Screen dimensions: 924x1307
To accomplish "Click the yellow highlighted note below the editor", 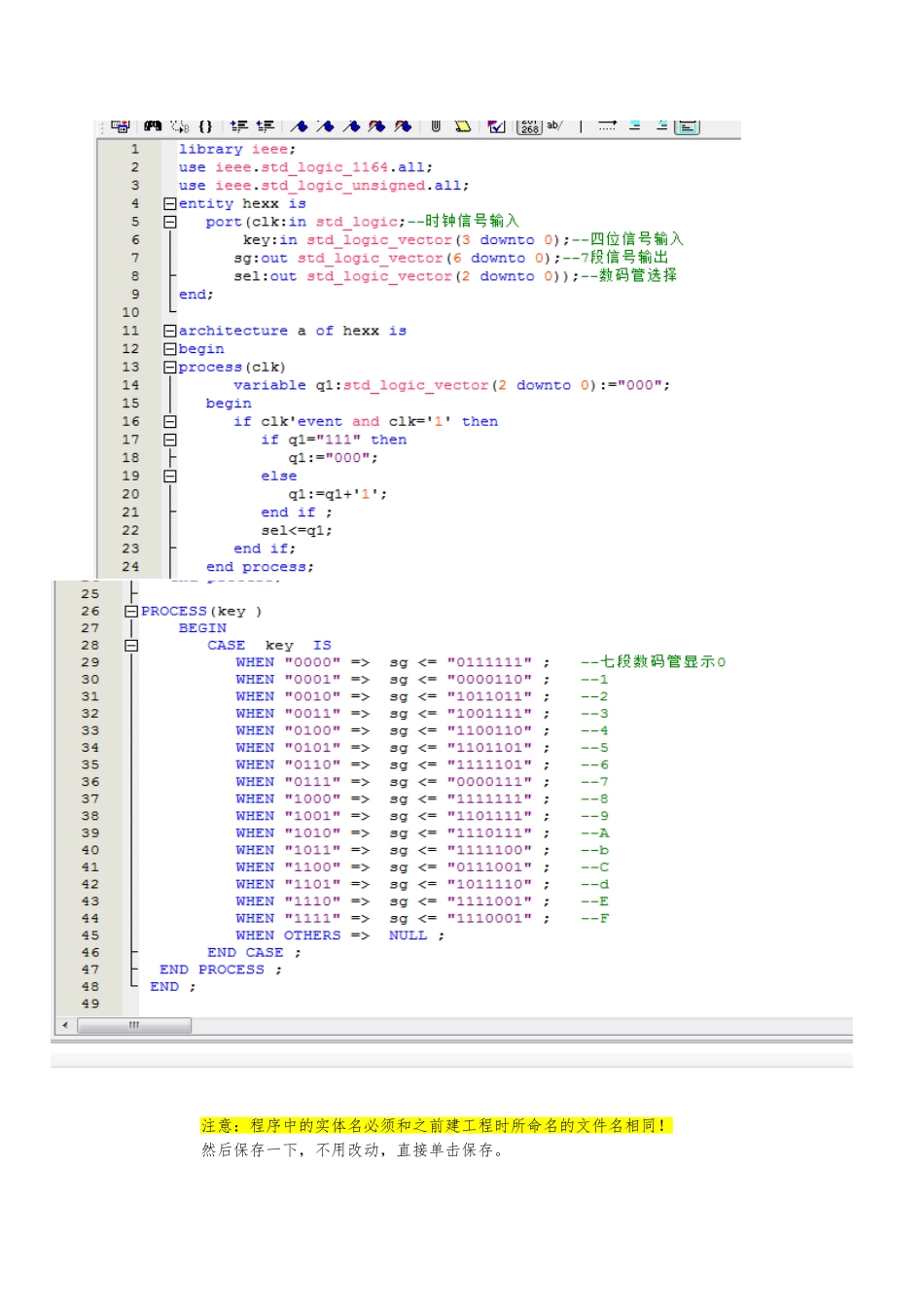I will click(436, 1125).
